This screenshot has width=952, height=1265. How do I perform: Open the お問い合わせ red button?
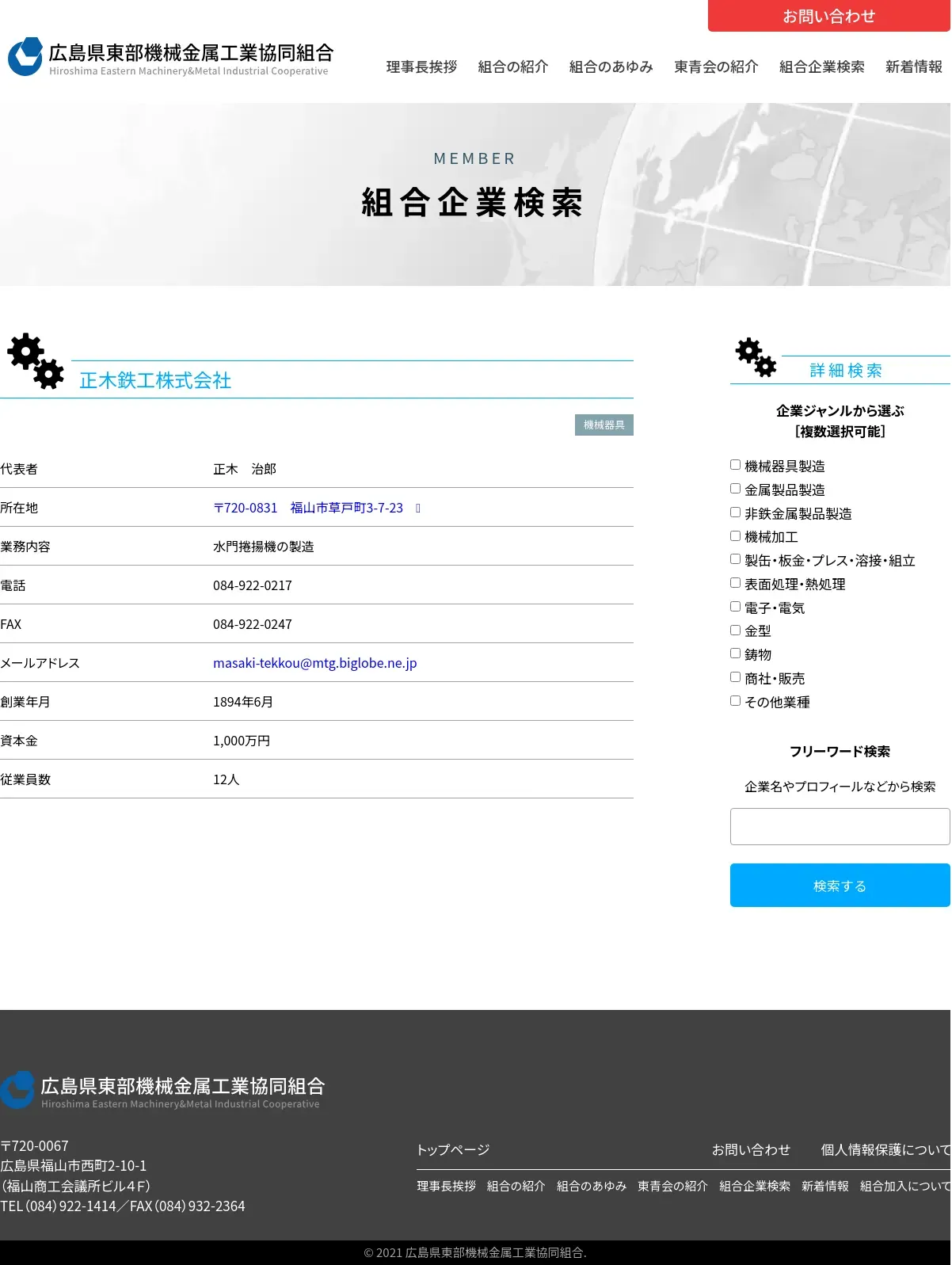coord(829,16)
